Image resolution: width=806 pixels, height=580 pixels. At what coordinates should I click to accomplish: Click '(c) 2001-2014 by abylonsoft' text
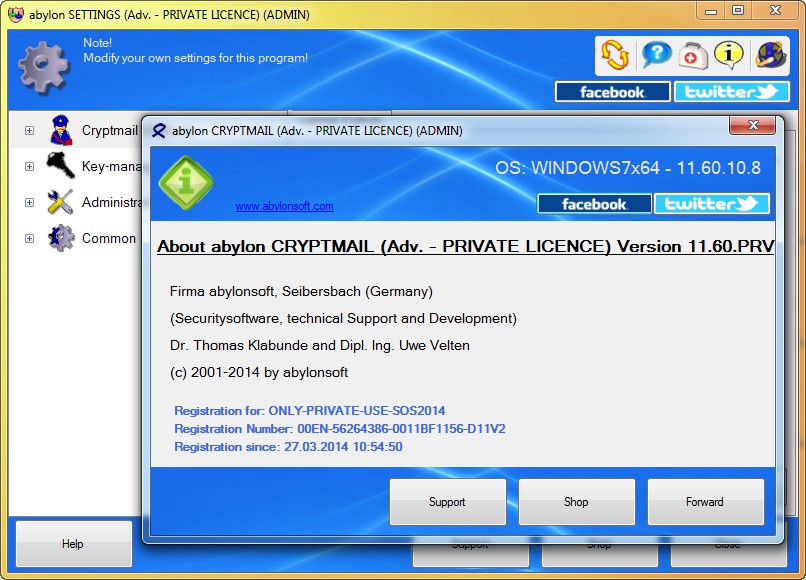259,372
